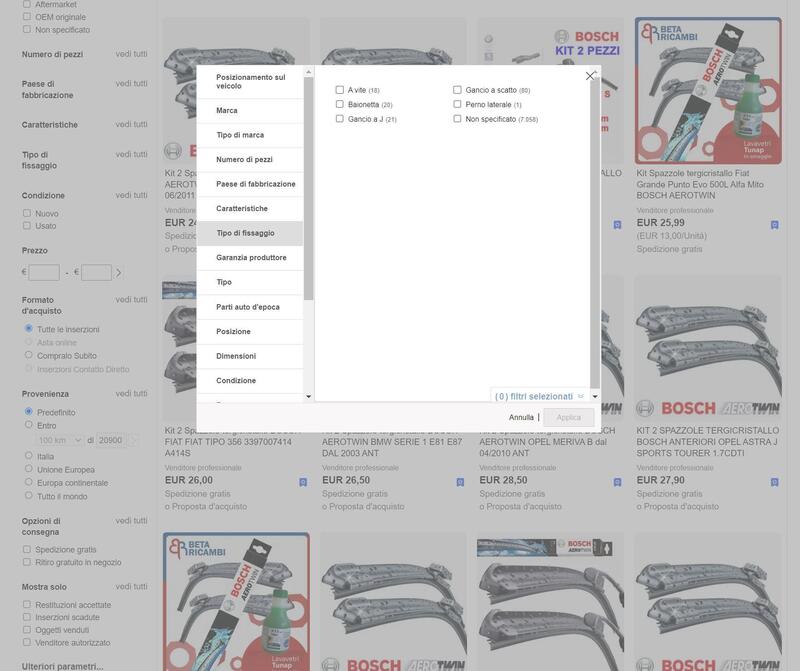The image size is (800, 671).
Task: Click the down arrow of the filter category list scrollbar
Action: (x=308, y=396)
